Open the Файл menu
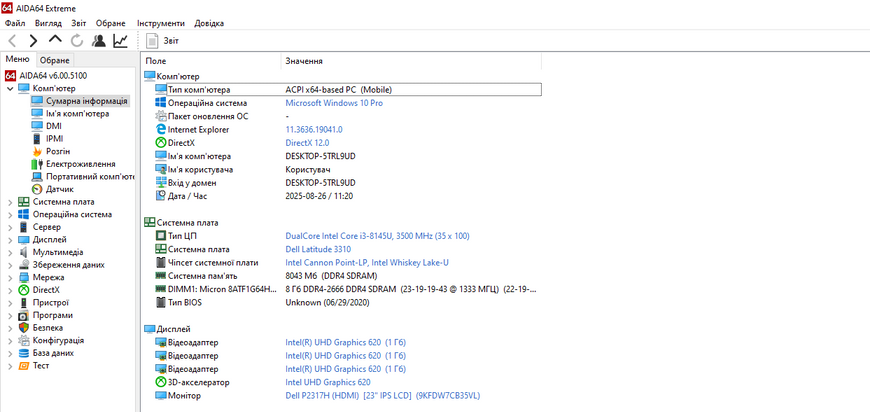The width and height of the screenshot is (870, 412). point(15,23)
